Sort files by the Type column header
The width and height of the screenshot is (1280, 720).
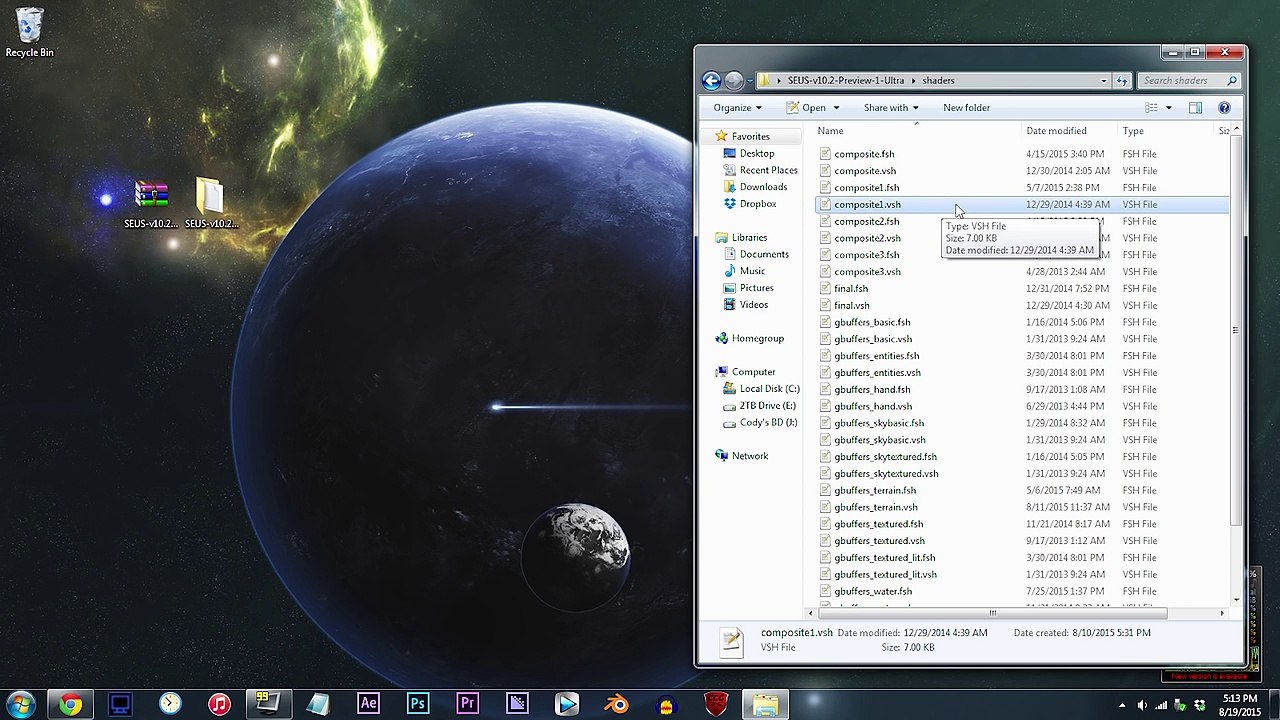point(1133,131)
